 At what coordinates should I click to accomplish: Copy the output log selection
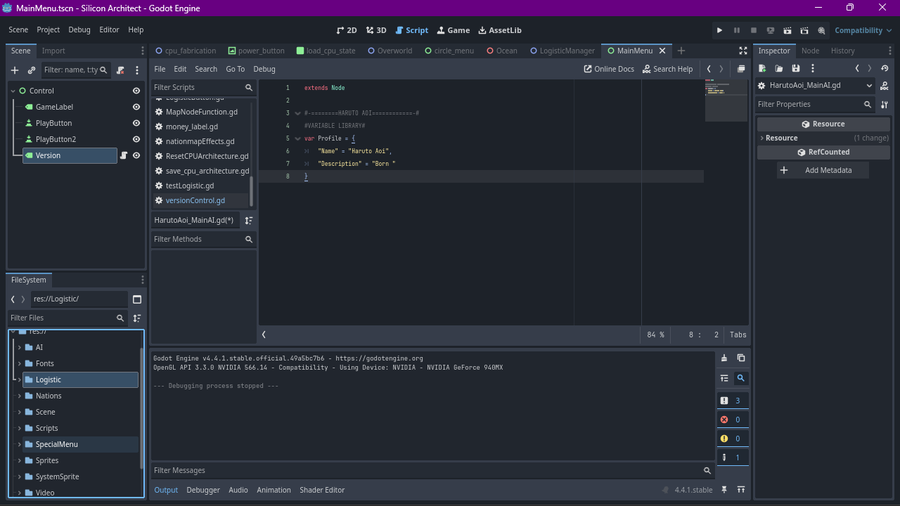pos(741,358)
